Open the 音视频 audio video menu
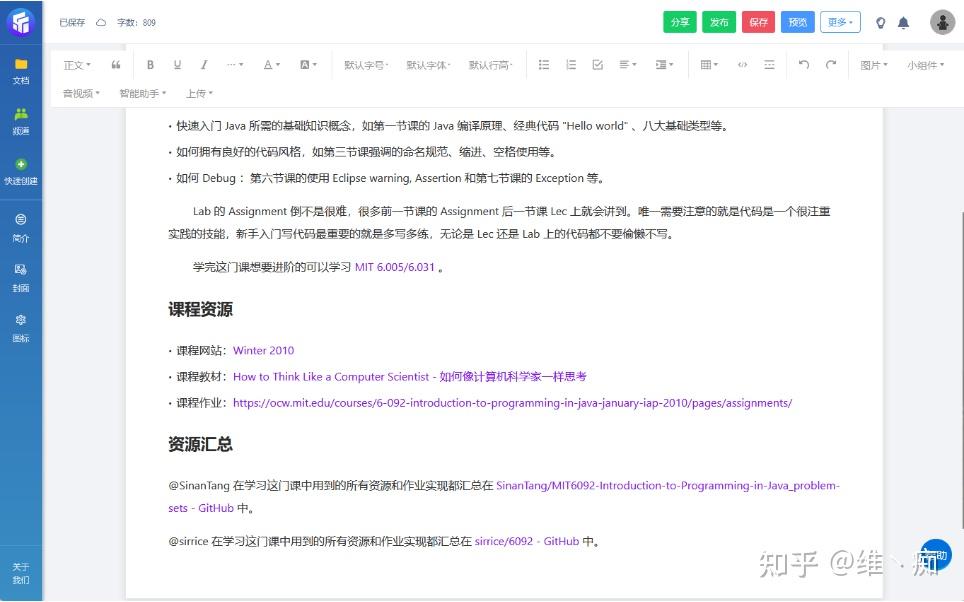This screenshot has width=964, height=602. coord(81,93)
